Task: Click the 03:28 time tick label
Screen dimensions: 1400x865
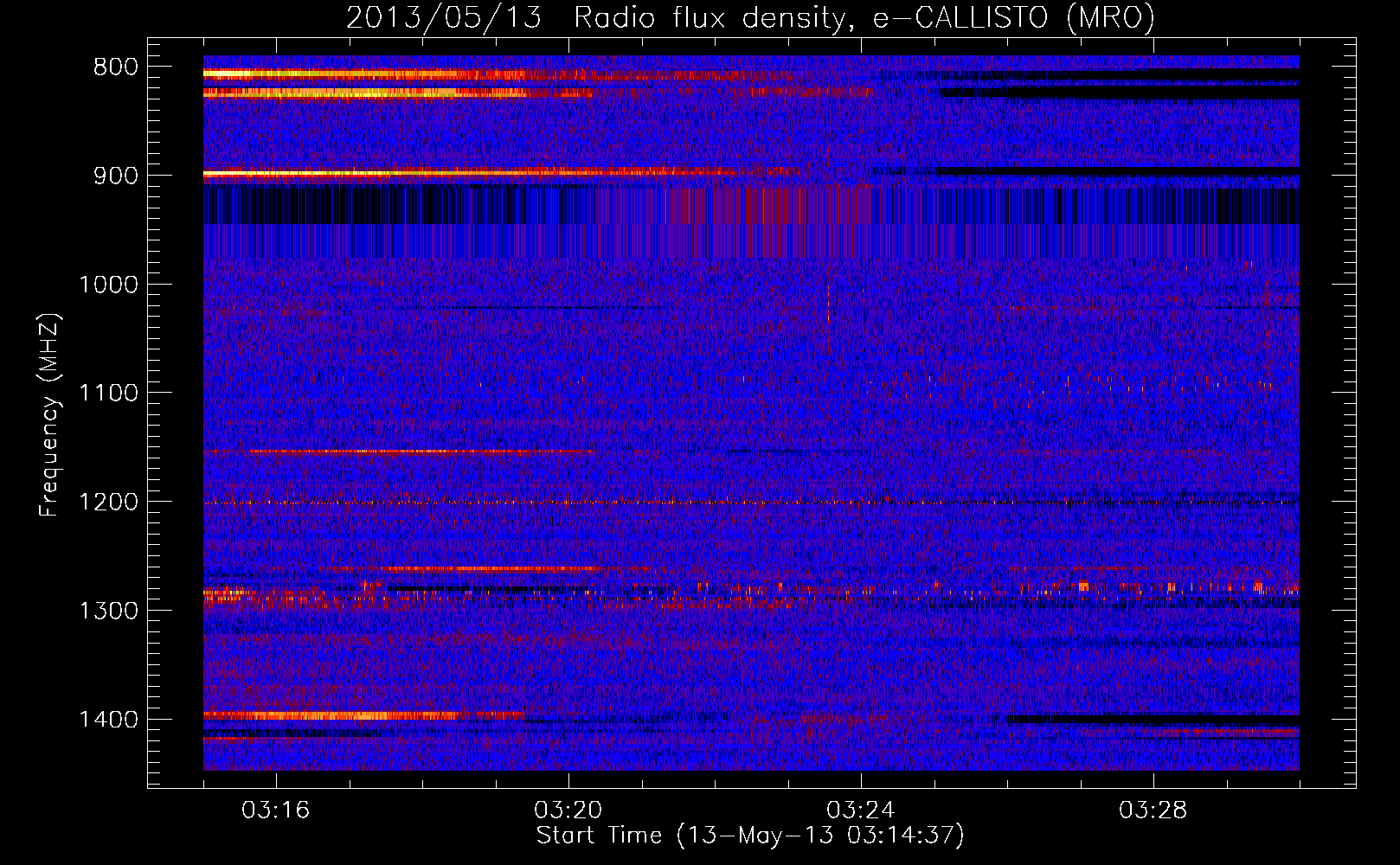Action: [1153, 811]
